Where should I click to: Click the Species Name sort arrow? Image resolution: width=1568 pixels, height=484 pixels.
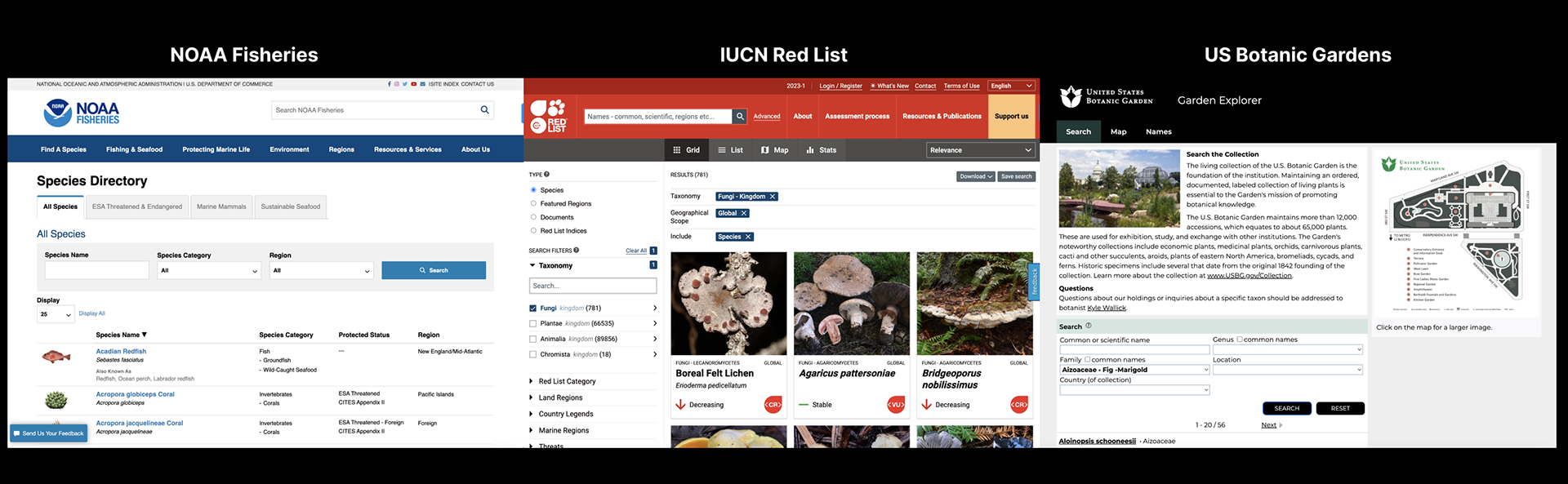pyautogui.click(x=145, y=335)
